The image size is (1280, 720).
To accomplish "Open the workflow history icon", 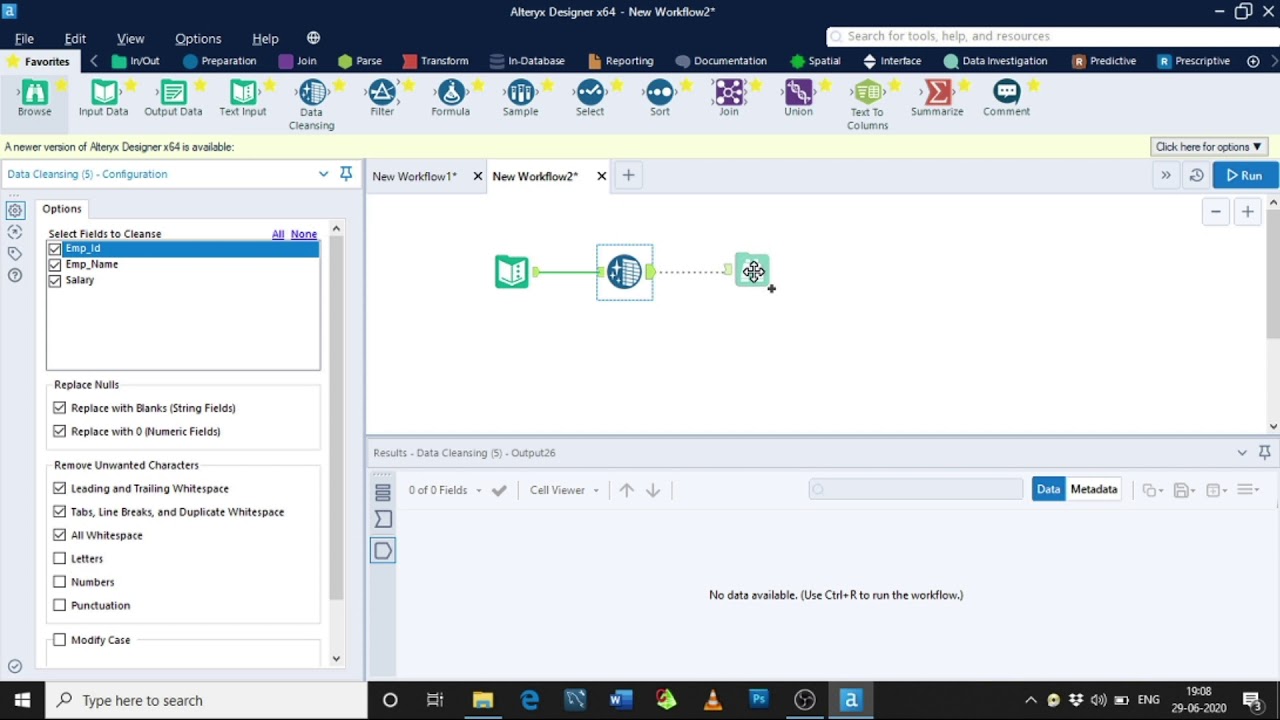I will pyautogui.click(x=1196, y=176).
